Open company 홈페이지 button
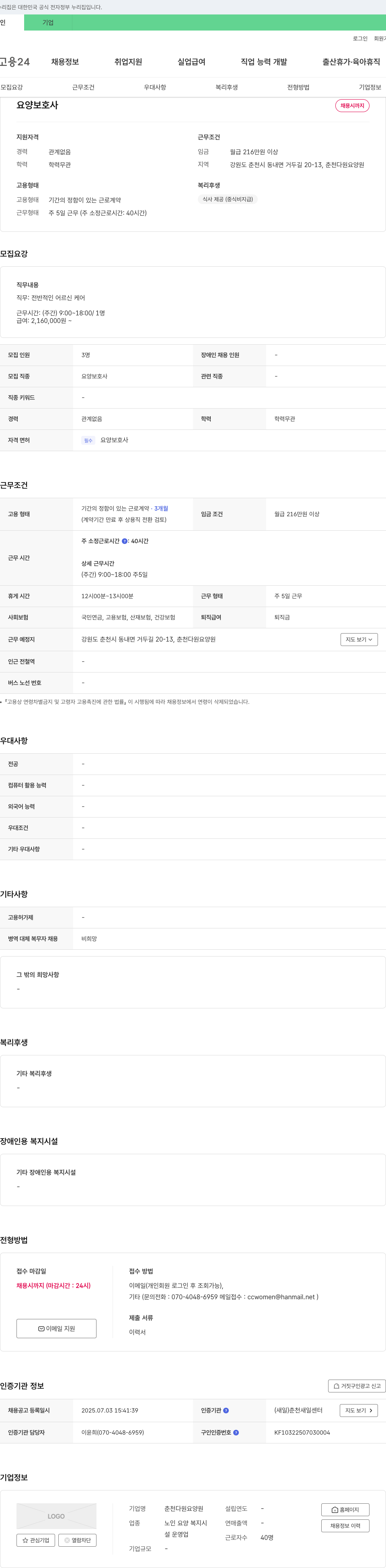This screenshot has width=386, height=1568. click(345, 1510)
